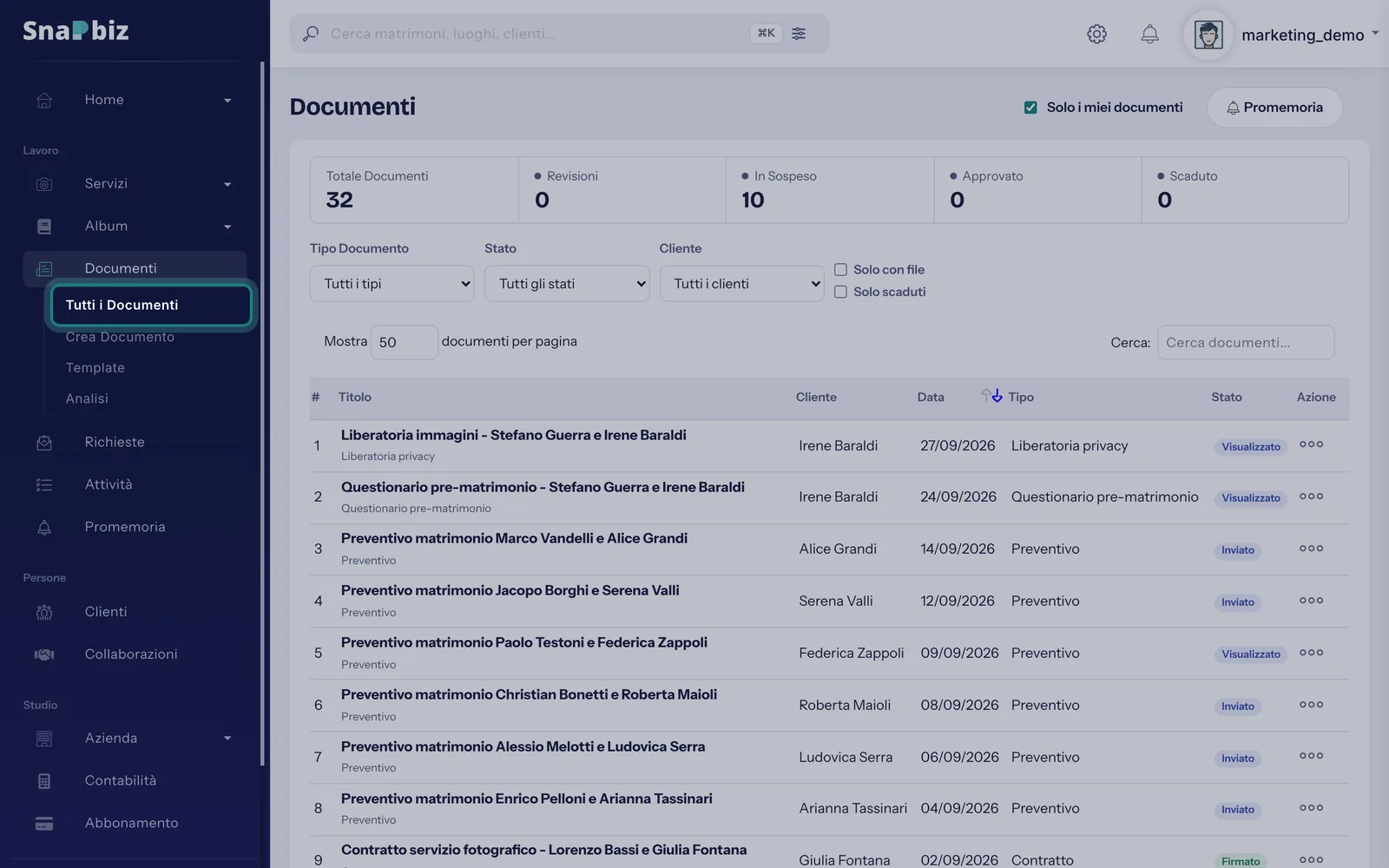Click the sidebar Promemoria bell icon

pos(44,528)
